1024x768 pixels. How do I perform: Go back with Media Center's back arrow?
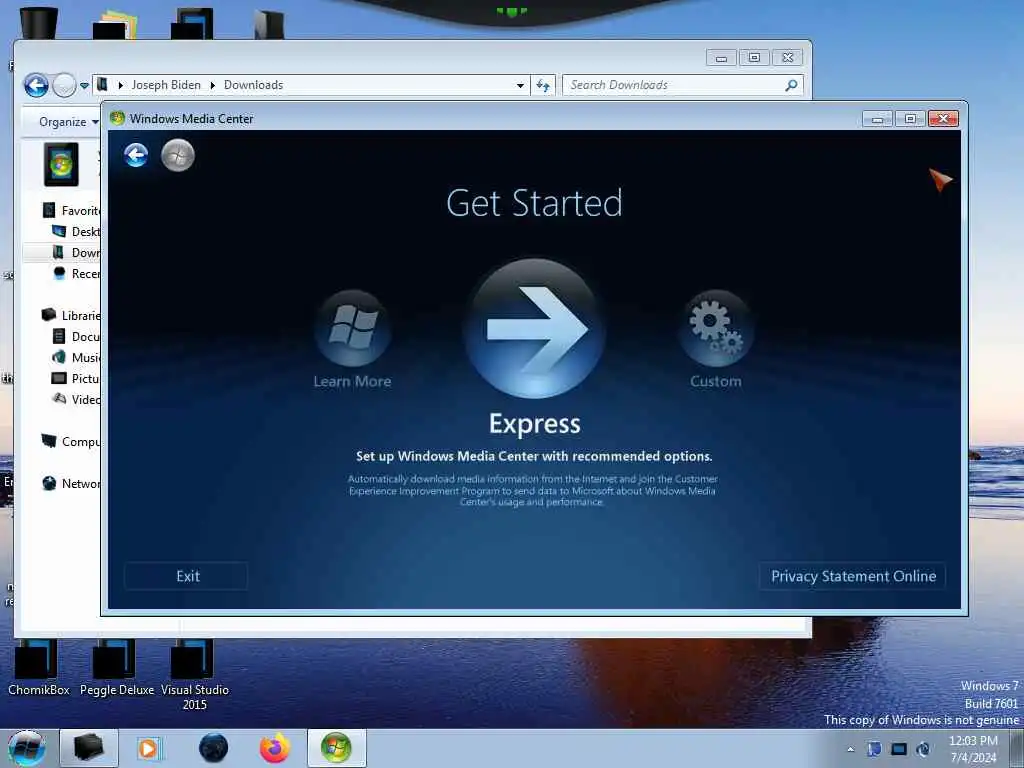point(136,155)
